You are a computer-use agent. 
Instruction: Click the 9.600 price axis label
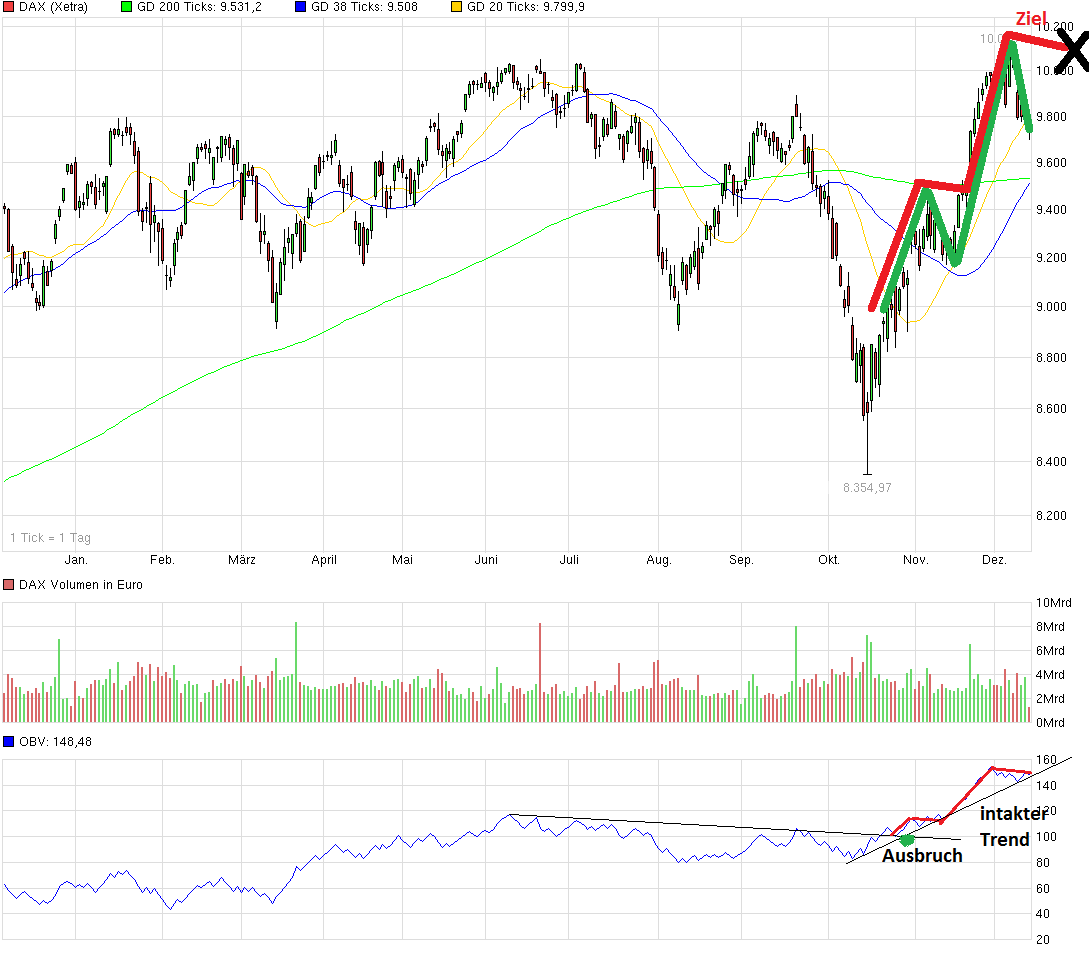pyautogui.click(x=1051, y=163)
